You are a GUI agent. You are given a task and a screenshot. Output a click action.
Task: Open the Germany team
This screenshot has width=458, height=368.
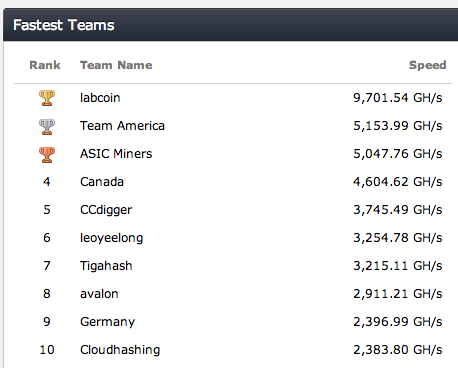(x=107, y=322)
